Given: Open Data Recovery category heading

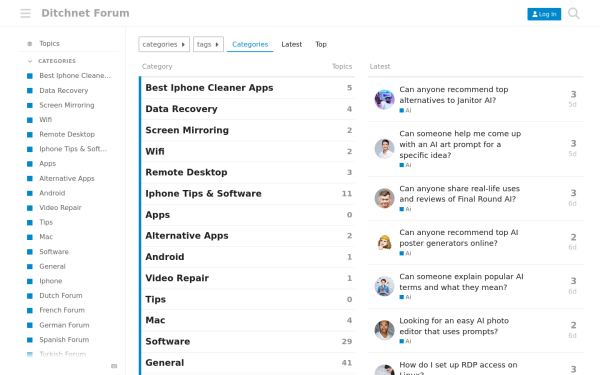Looking at the screenshot, I should pos(181,109).
